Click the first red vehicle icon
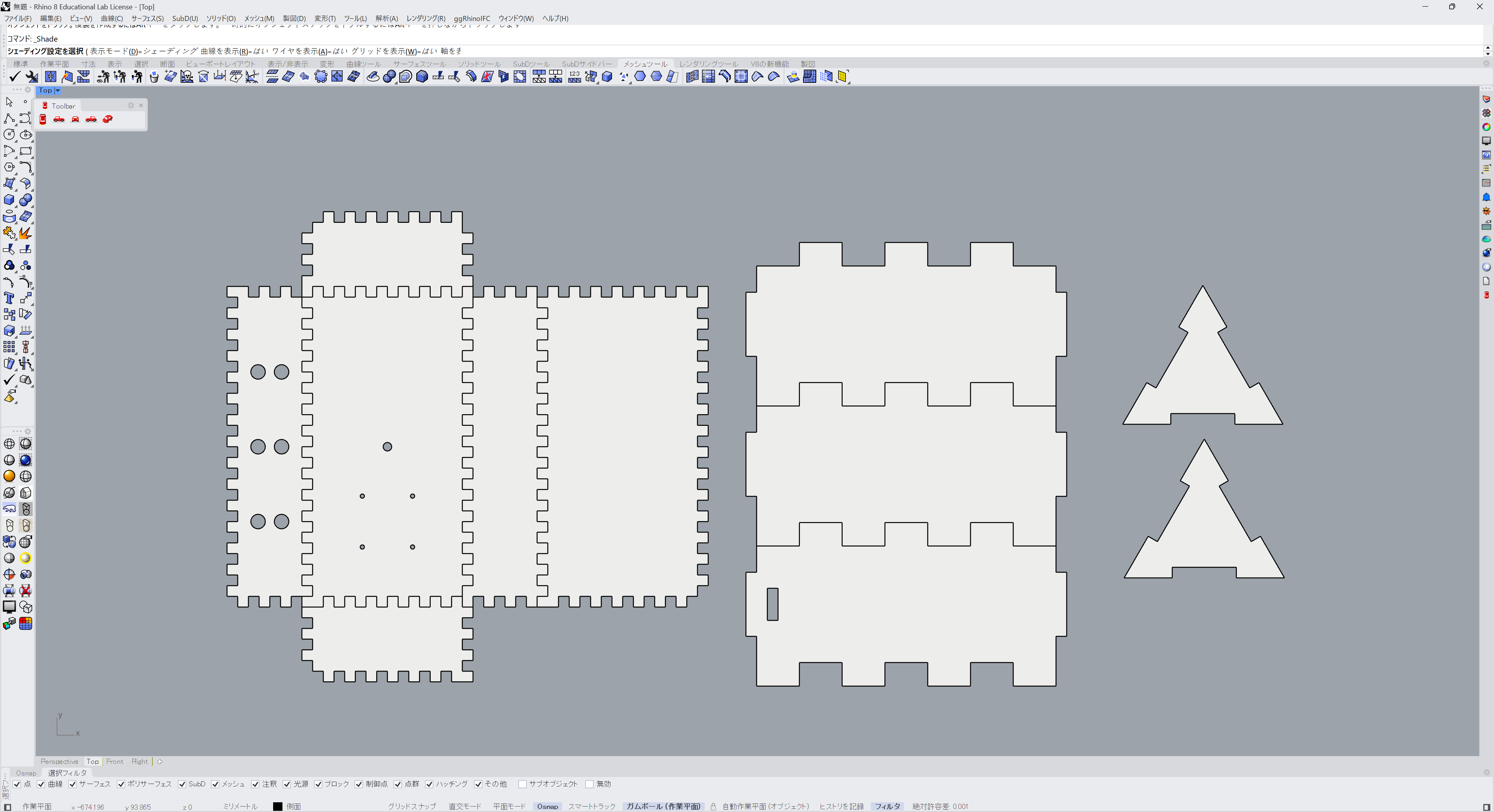 [x=43, y=119]
